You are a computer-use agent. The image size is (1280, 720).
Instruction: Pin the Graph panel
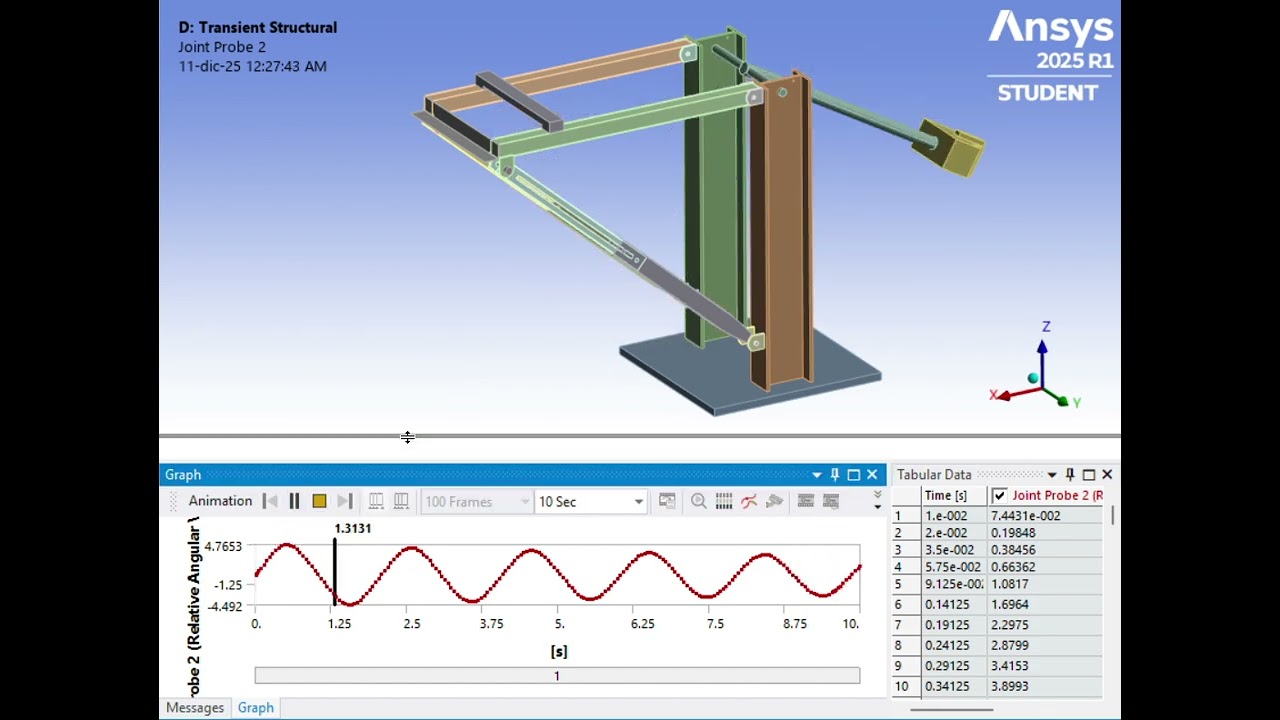[x=835, y=475]
